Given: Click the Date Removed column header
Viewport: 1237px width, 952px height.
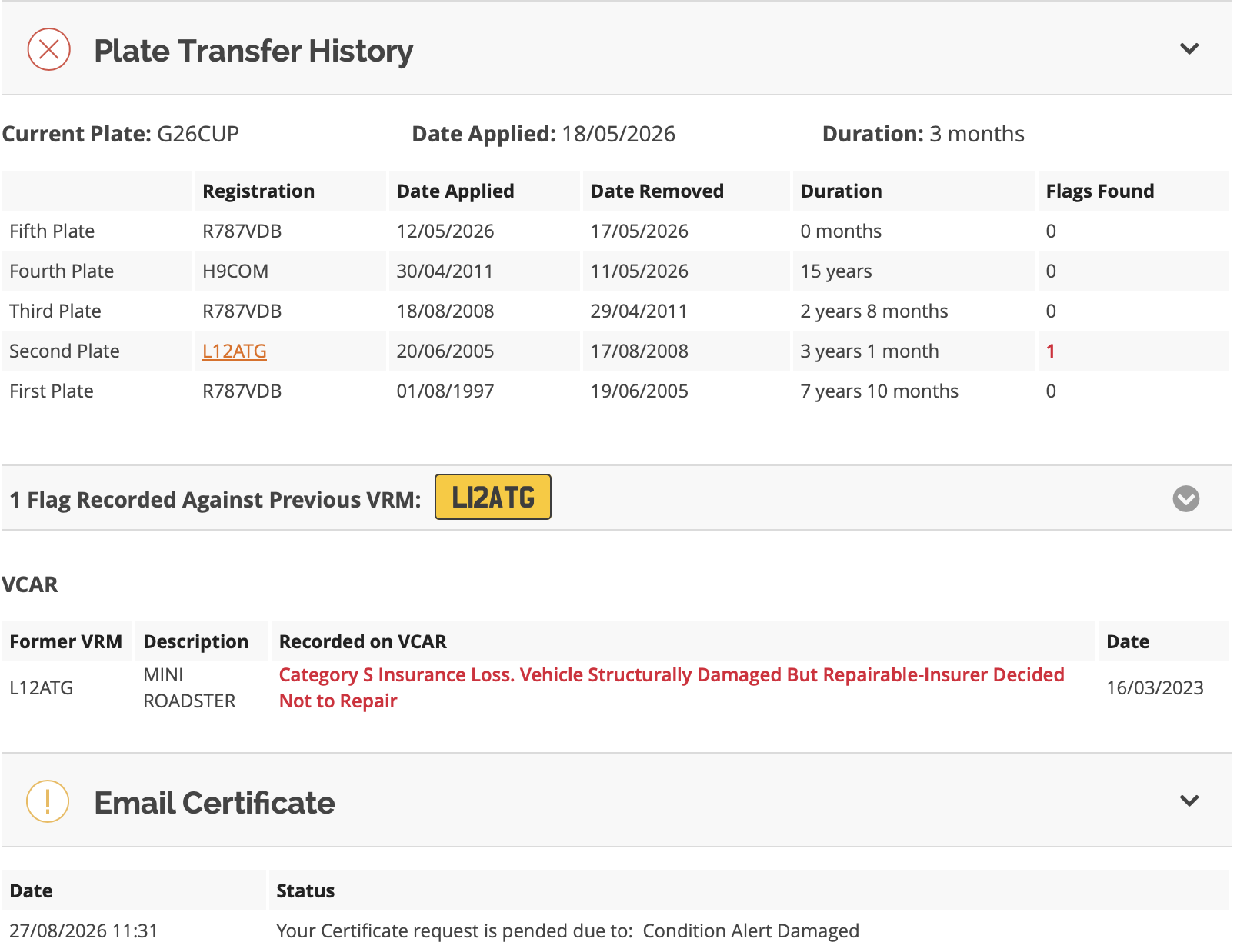Looking at the screenshot, I should coord(657,191).
